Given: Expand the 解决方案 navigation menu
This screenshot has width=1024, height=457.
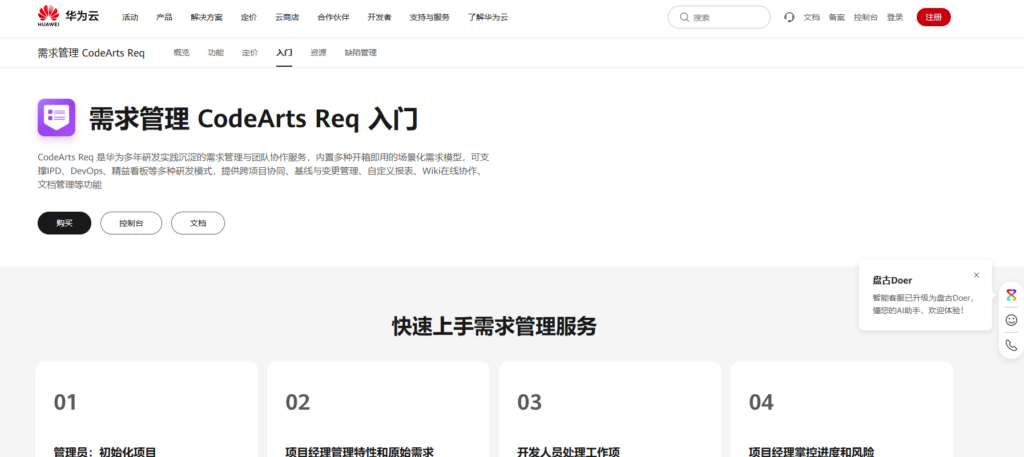Looking at the screenshot, I should 207,17.
